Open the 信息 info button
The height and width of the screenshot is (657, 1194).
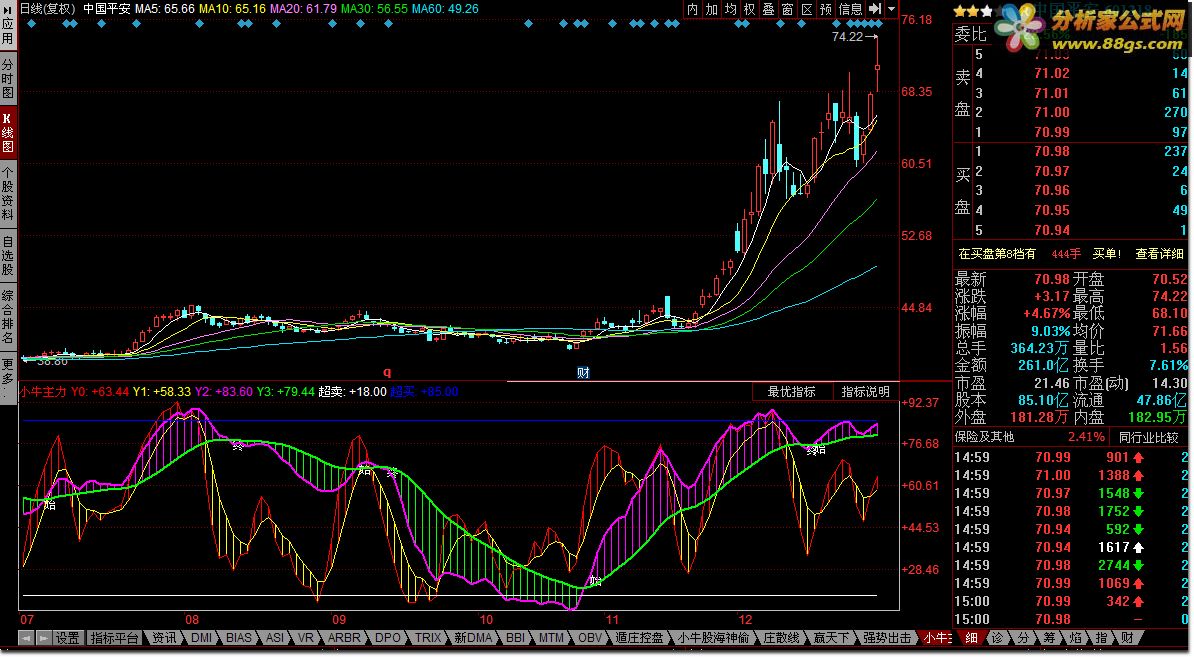pyautogui.click(x=851, y=9)
